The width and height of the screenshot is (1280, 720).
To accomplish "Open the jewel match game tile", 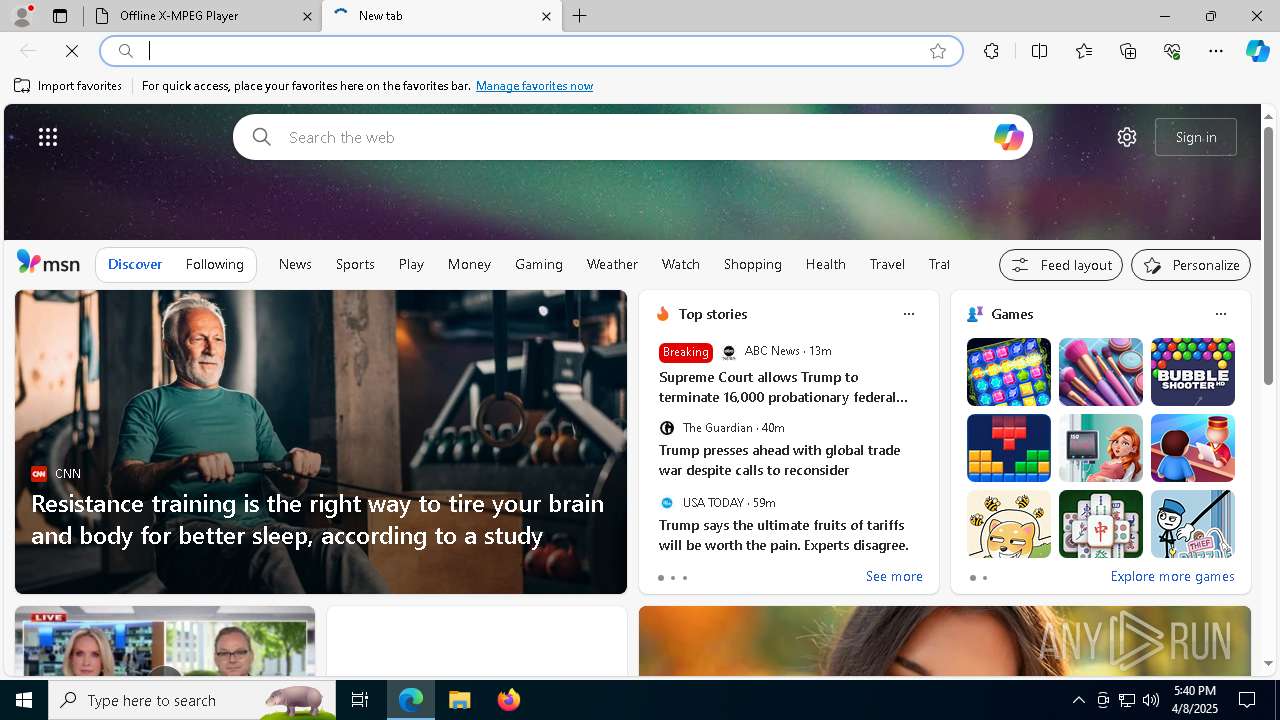I will point(1009,372).
